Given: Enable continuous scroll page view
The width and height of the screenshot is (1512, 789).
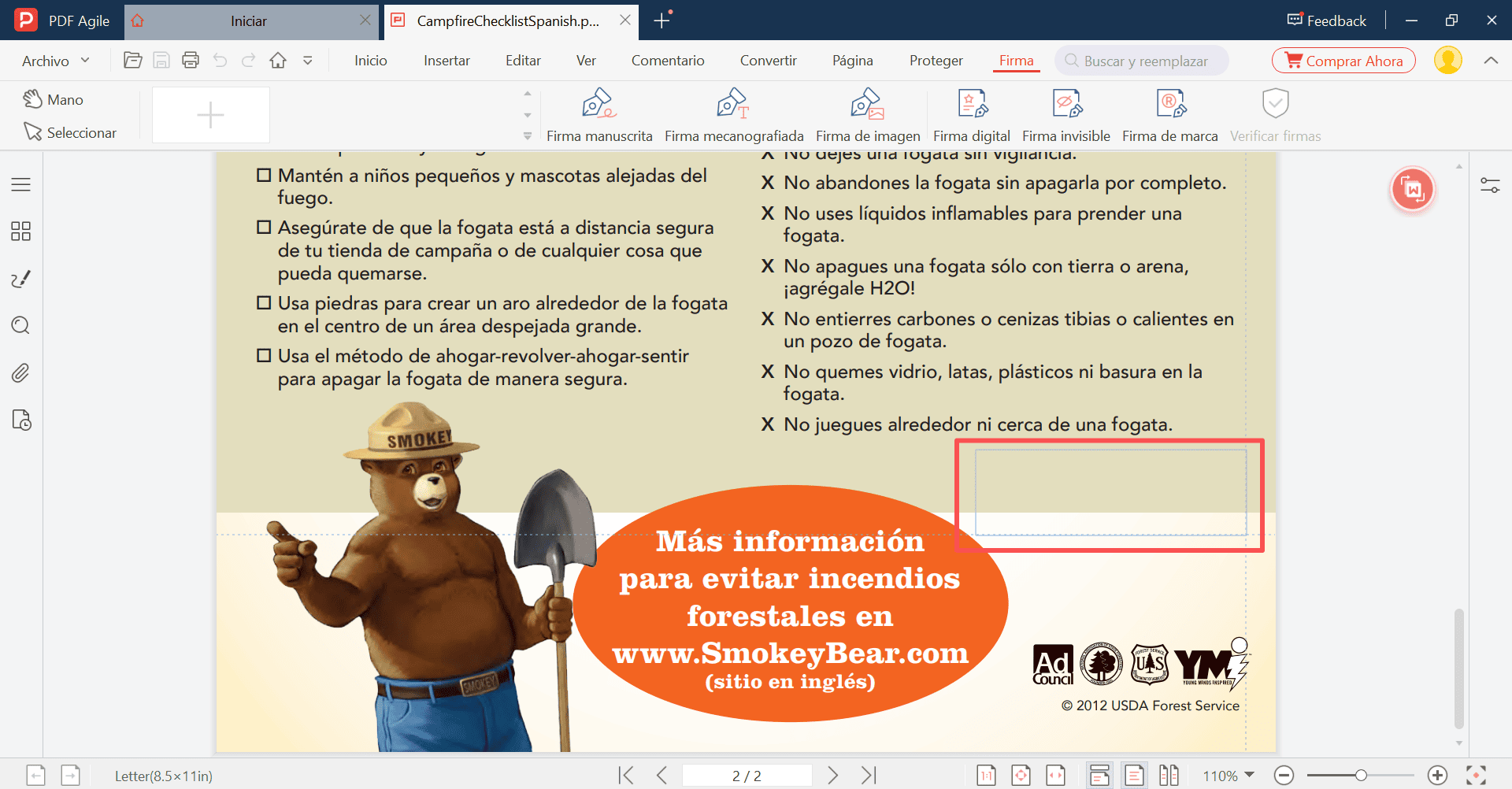Looking at the screenshot, I should tap(1100, 775).
